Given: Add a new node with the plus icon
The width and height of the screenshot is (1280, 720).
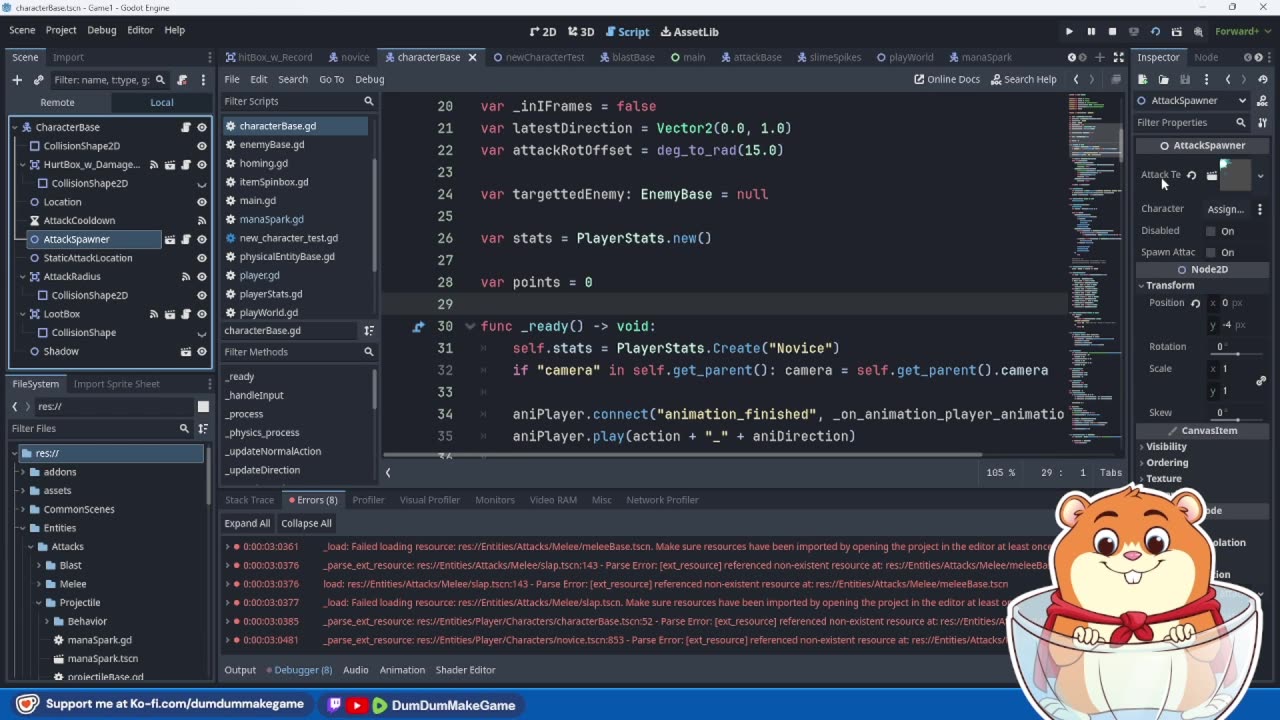Looking at the screenshot, I should tap(17, 80).
